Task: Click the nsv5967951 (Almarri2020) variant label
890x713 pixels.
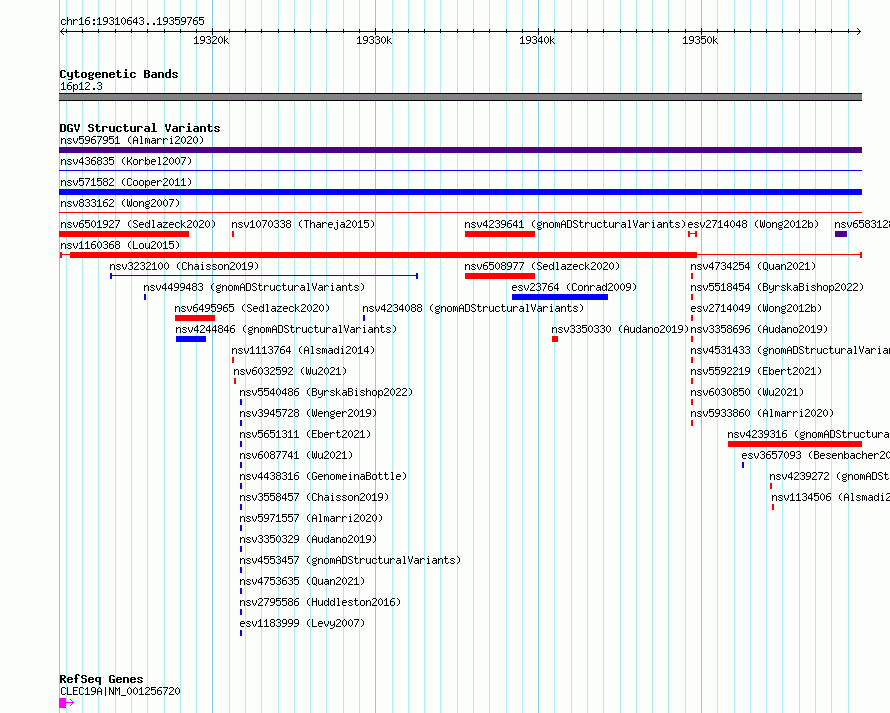Action: (132, 140)
